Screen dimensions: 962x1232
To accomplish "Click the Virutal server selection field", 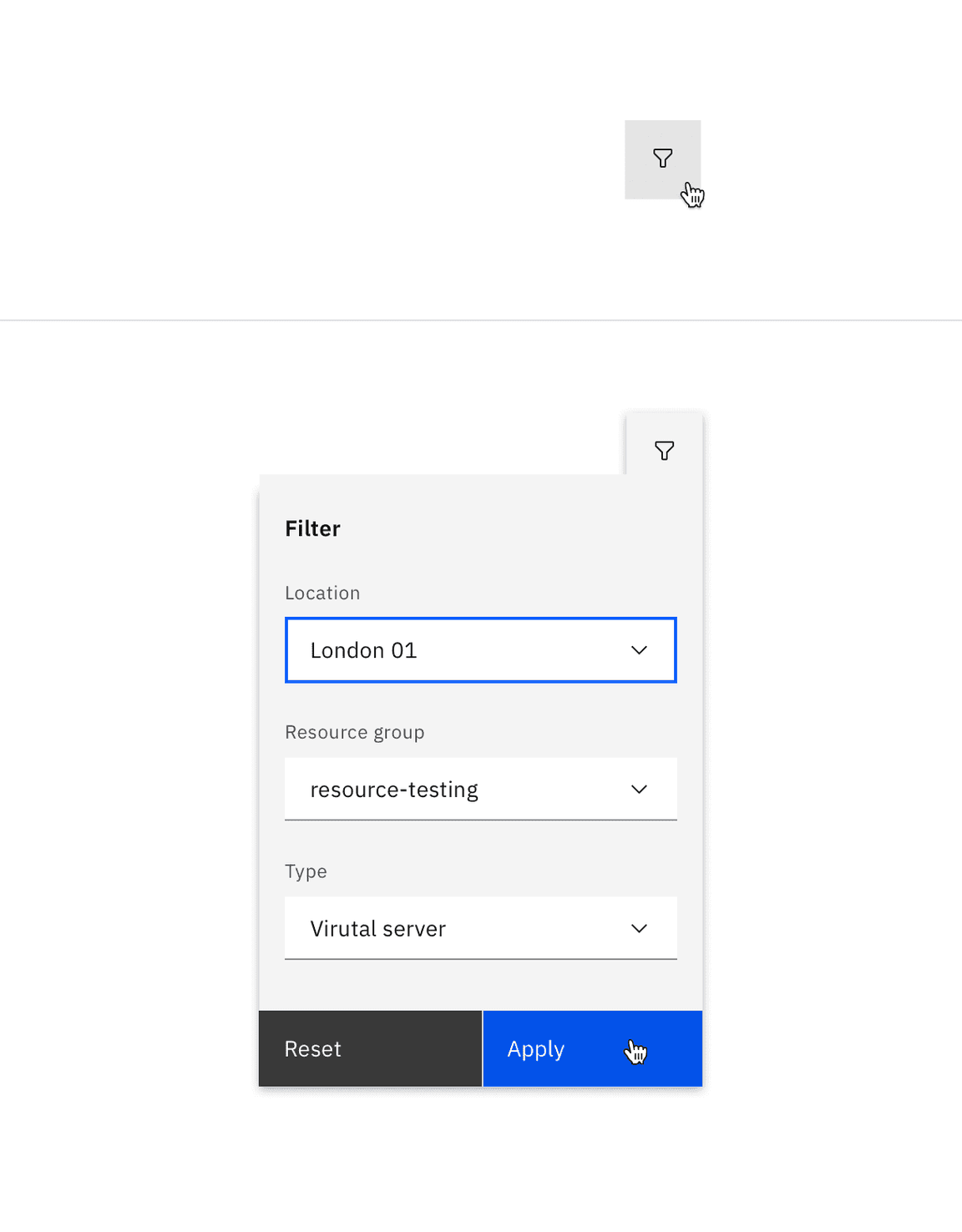I will pyautogui.click(x=418, y=928).
